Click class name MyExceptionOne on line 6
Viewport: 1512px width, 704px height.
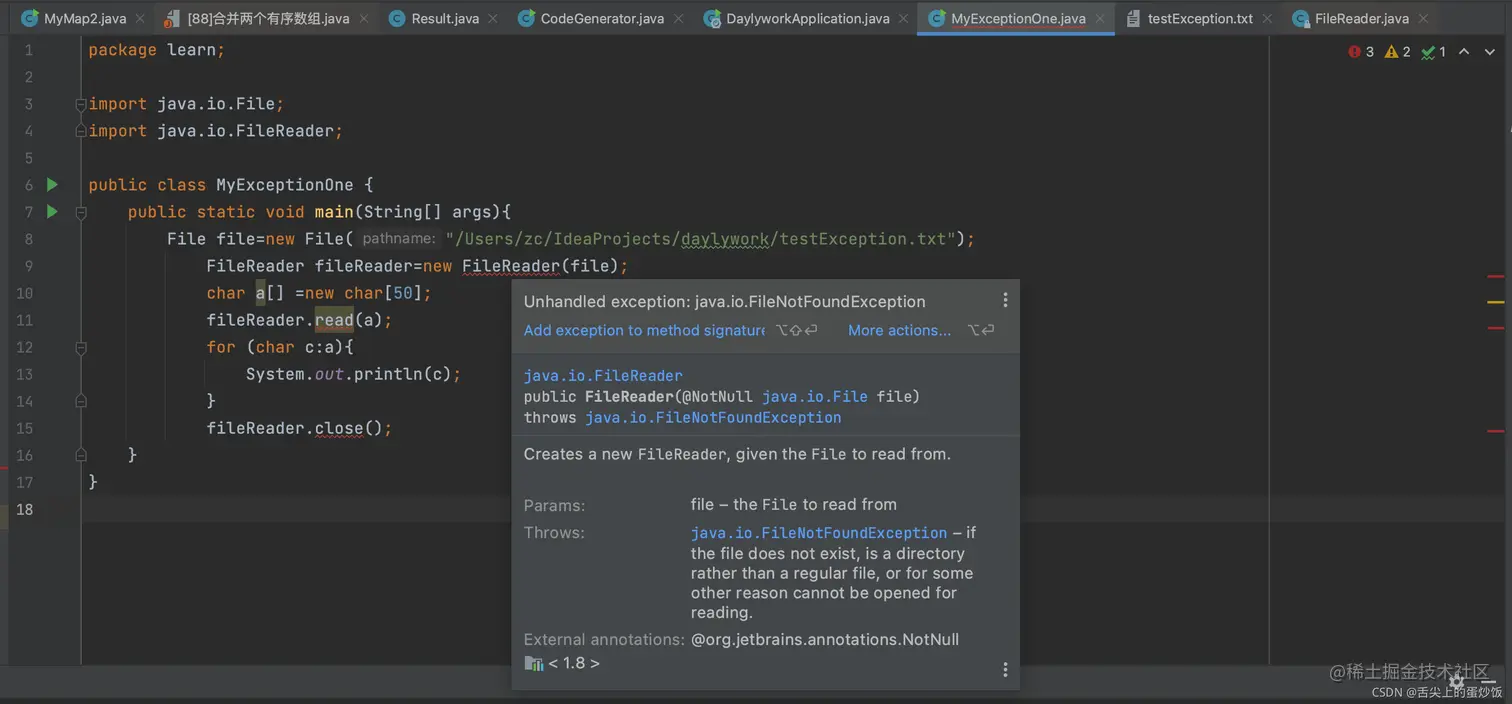pos(285,185)
